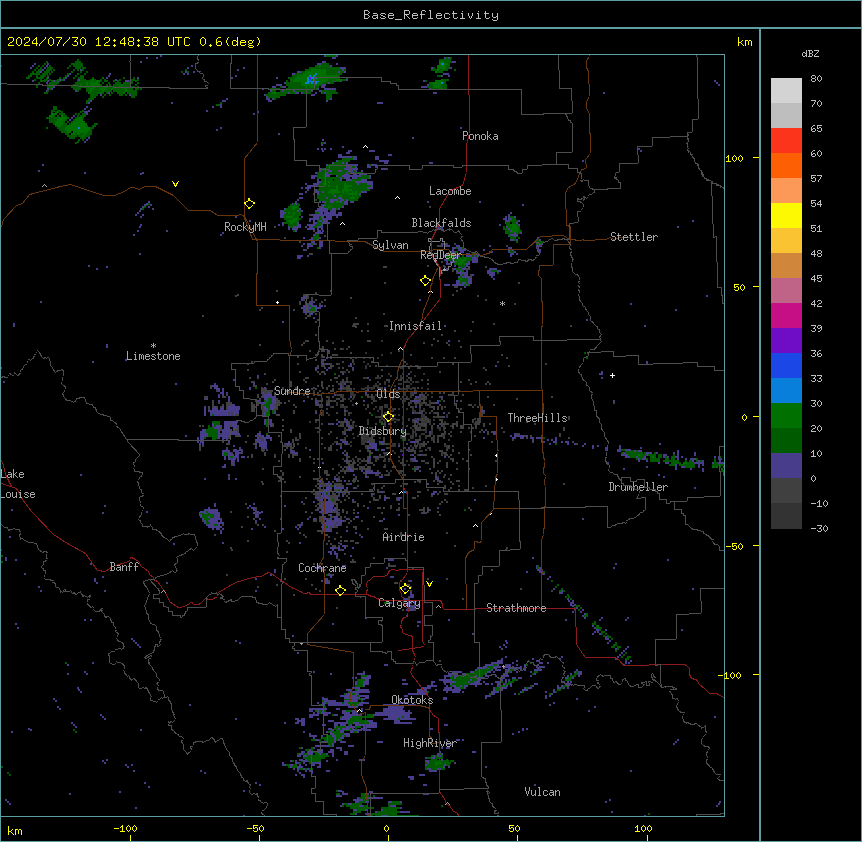Click the Stettler city label
Image resolution: width=862 pixels, height=842 pixels.
coord(634,237)
